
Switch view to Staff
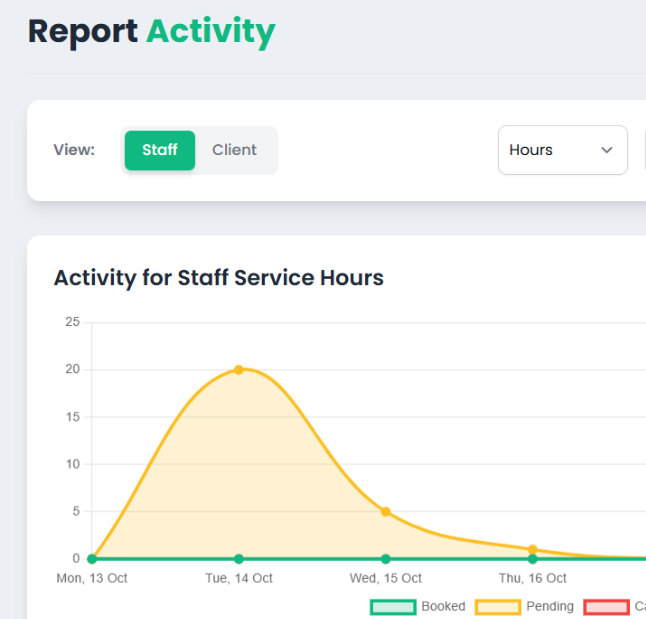pos(160,150)
